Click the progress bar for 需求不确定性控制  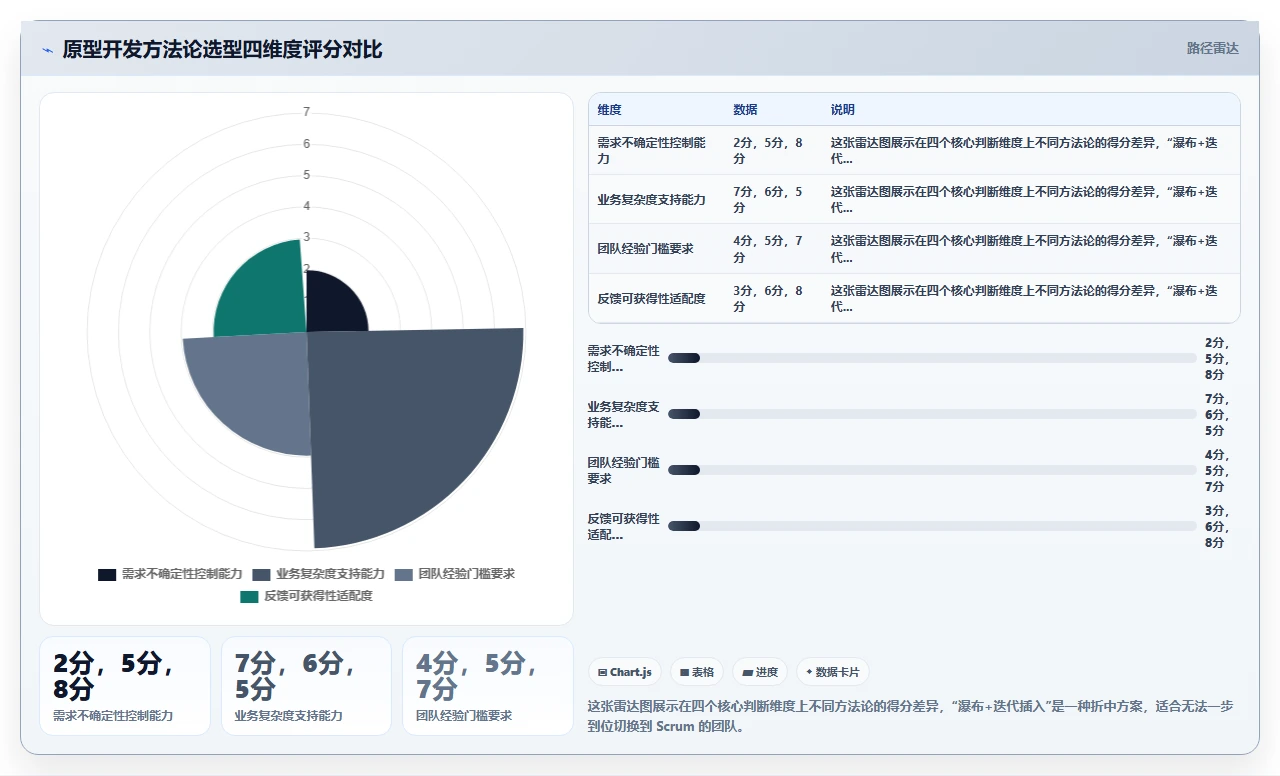pos(932,358)
